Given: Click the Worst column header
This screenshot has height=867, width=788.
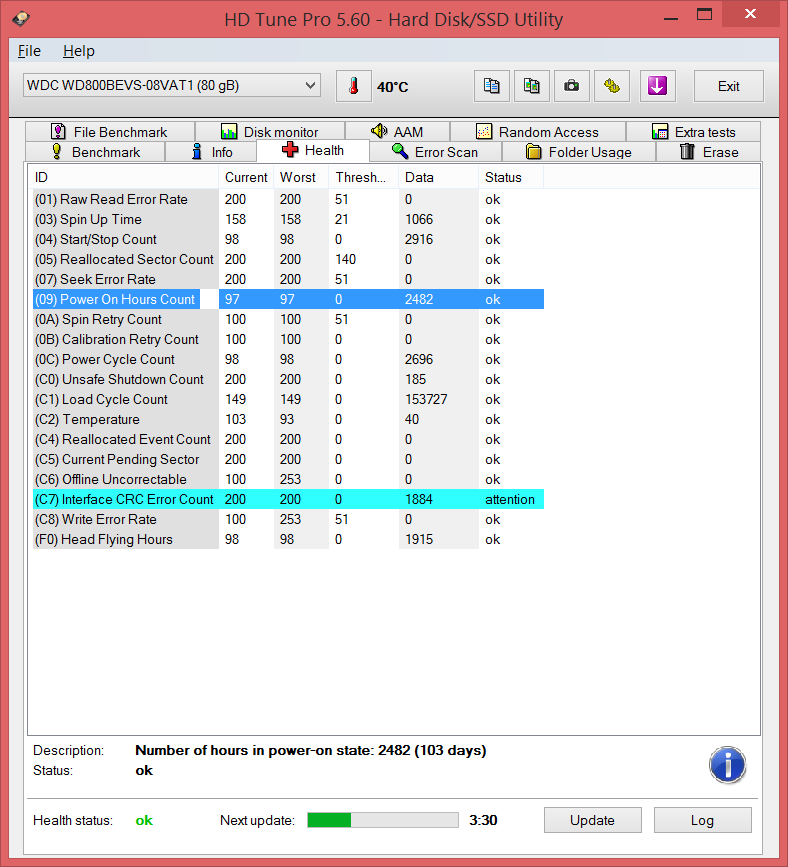Looking at the screenshot, I should 301,177.
